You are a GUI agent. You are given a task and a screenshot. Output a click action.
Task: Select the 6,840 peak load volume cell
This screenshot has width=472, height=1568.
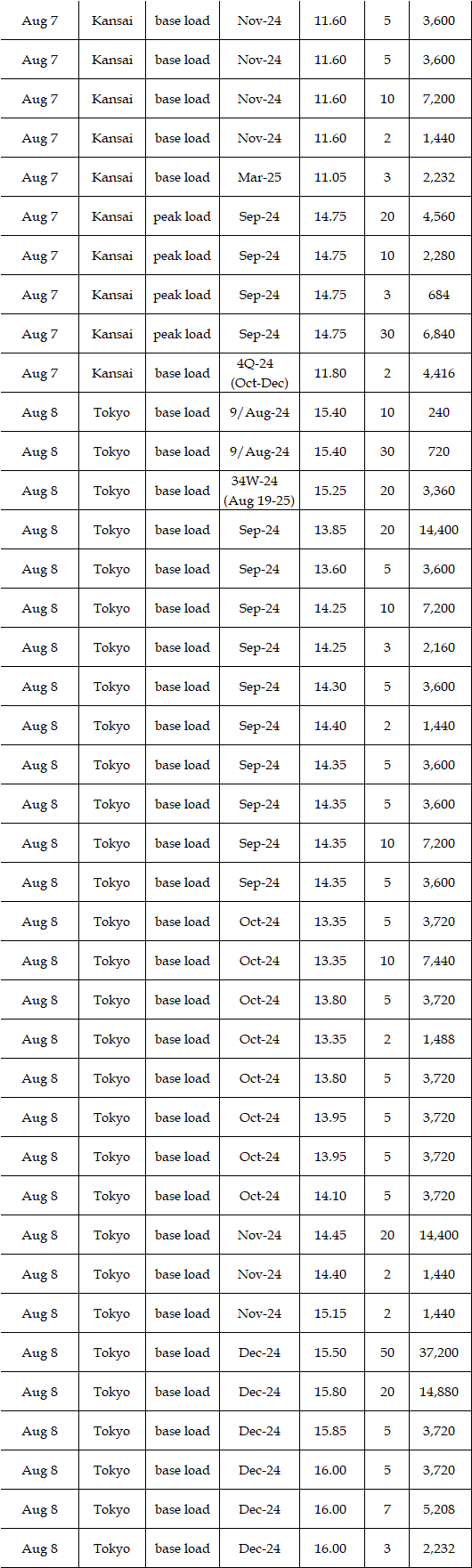coord(439,334)
